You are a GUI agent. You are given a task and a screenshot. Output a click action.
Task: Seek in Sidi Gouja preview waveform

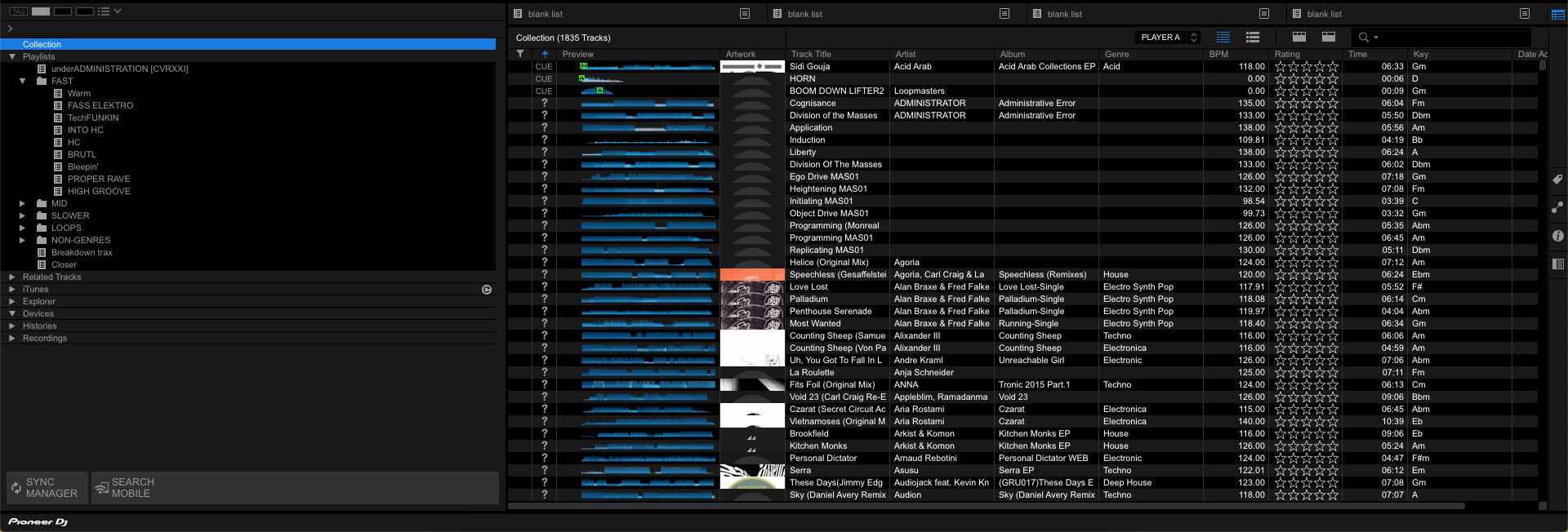(648, 67)
